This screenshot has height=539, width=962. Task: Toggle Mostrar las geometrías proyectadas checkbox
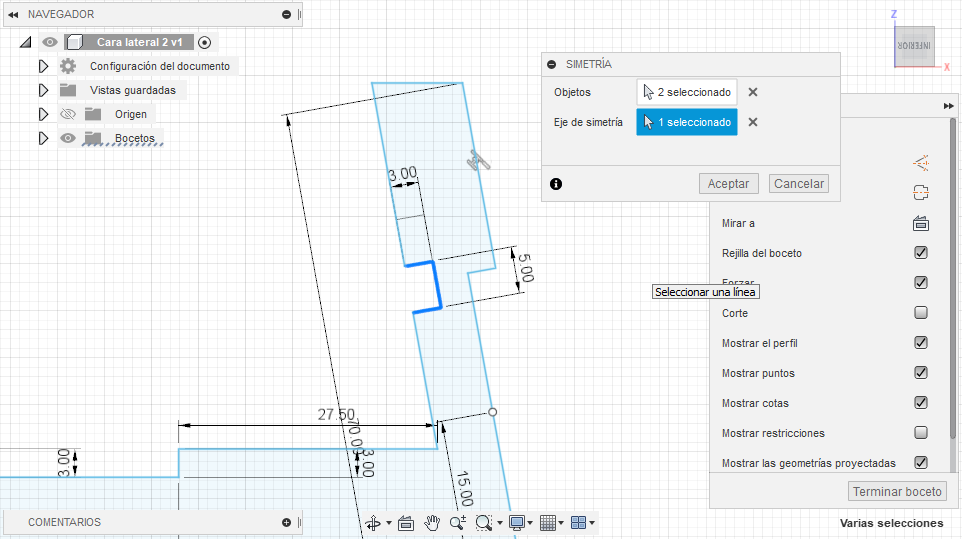[x=921, y=463]
